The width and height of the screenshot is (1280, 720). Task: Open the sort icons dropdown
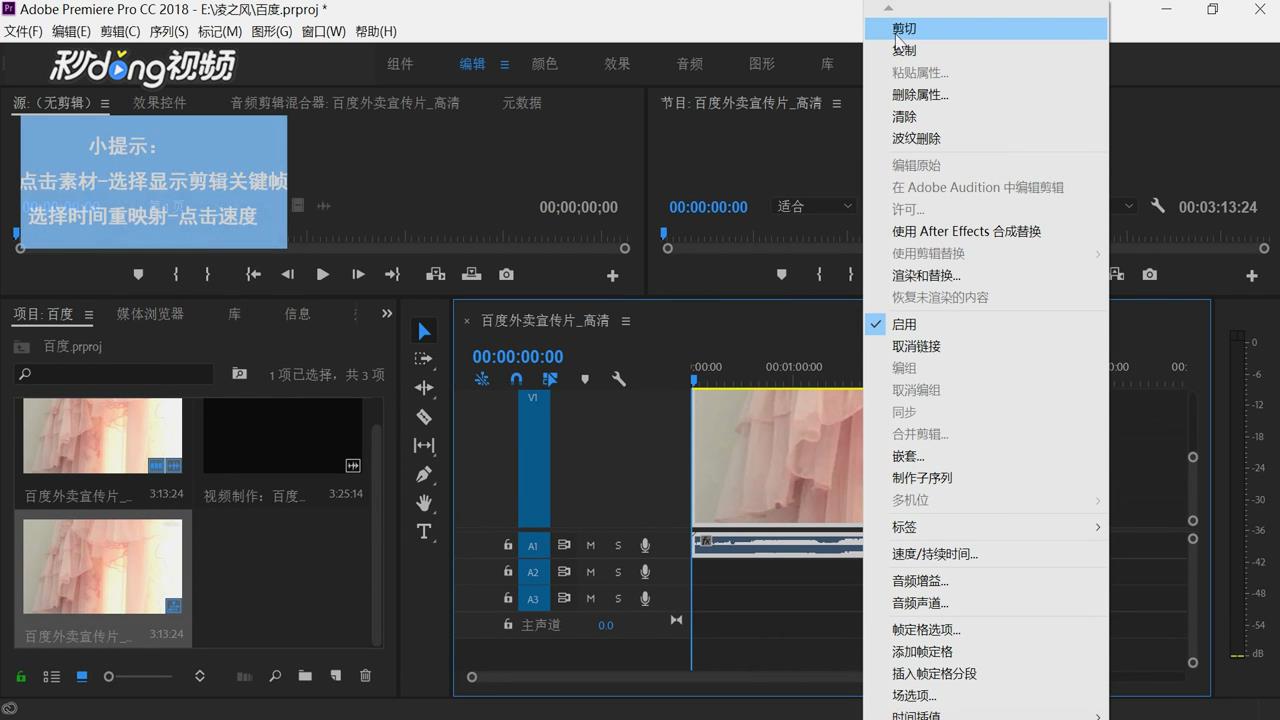coord(199,676)
